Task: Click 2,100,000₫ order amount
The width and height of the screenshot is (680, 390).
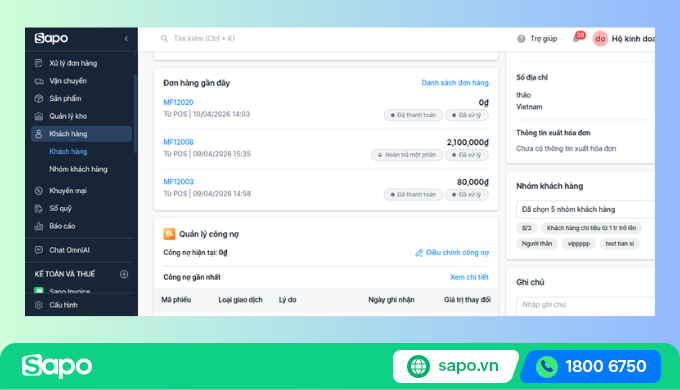Action: [468, 142]
